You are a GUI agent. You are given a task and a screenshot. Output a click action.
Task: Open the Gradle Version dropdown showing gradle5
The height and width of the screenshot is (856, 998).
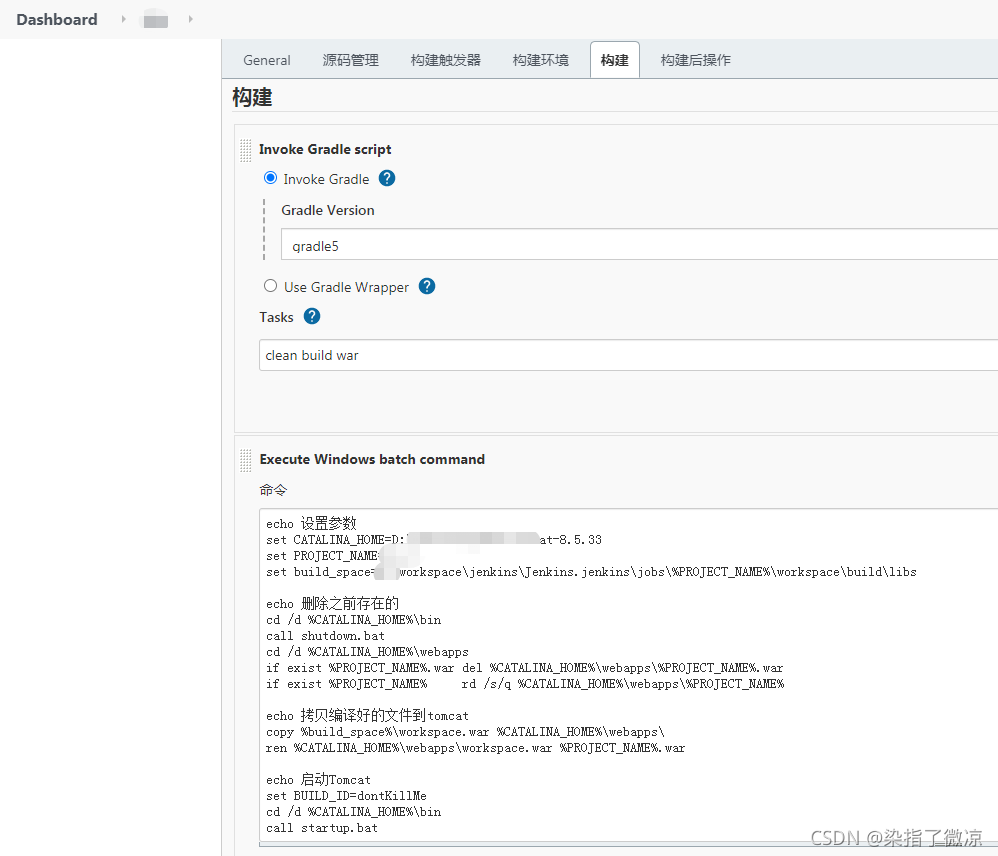(639, 246)
